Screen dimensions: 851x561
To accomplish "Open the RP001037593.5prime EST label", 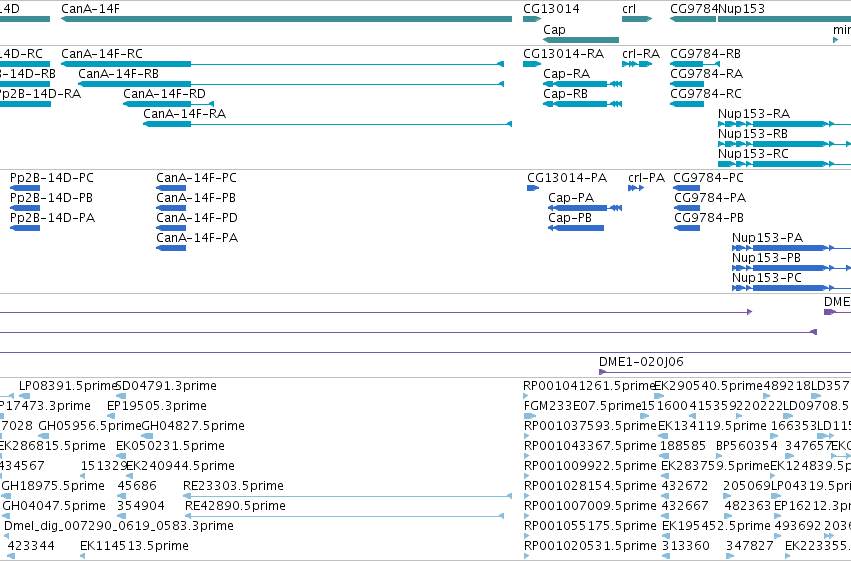I will tap(590, 426).
